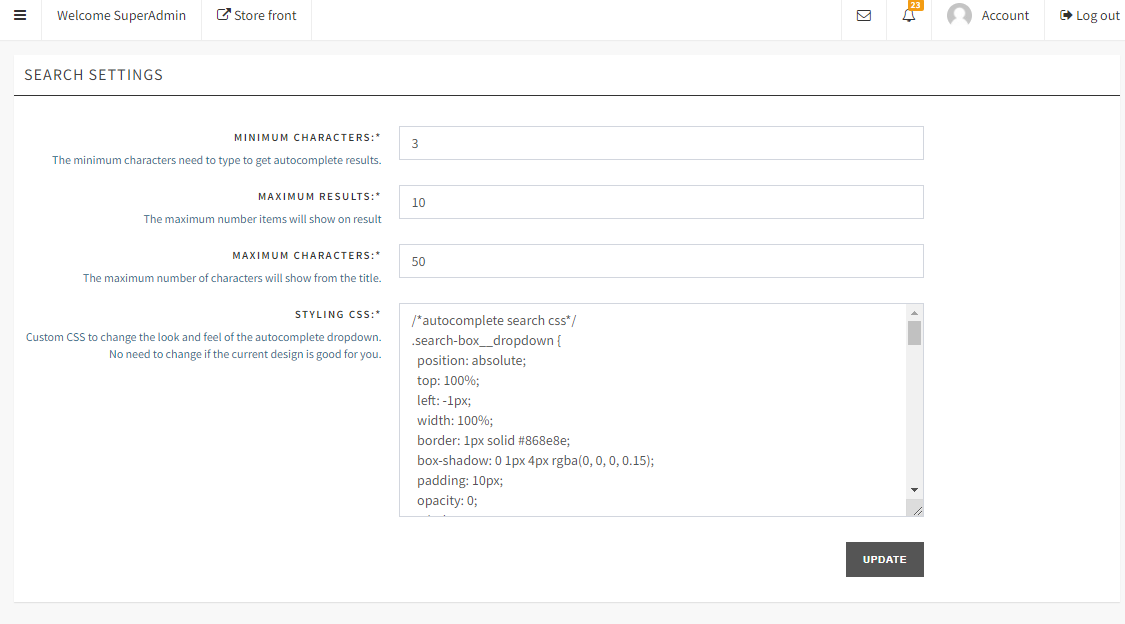Click the notification count badge

click(x=915, y=5)
